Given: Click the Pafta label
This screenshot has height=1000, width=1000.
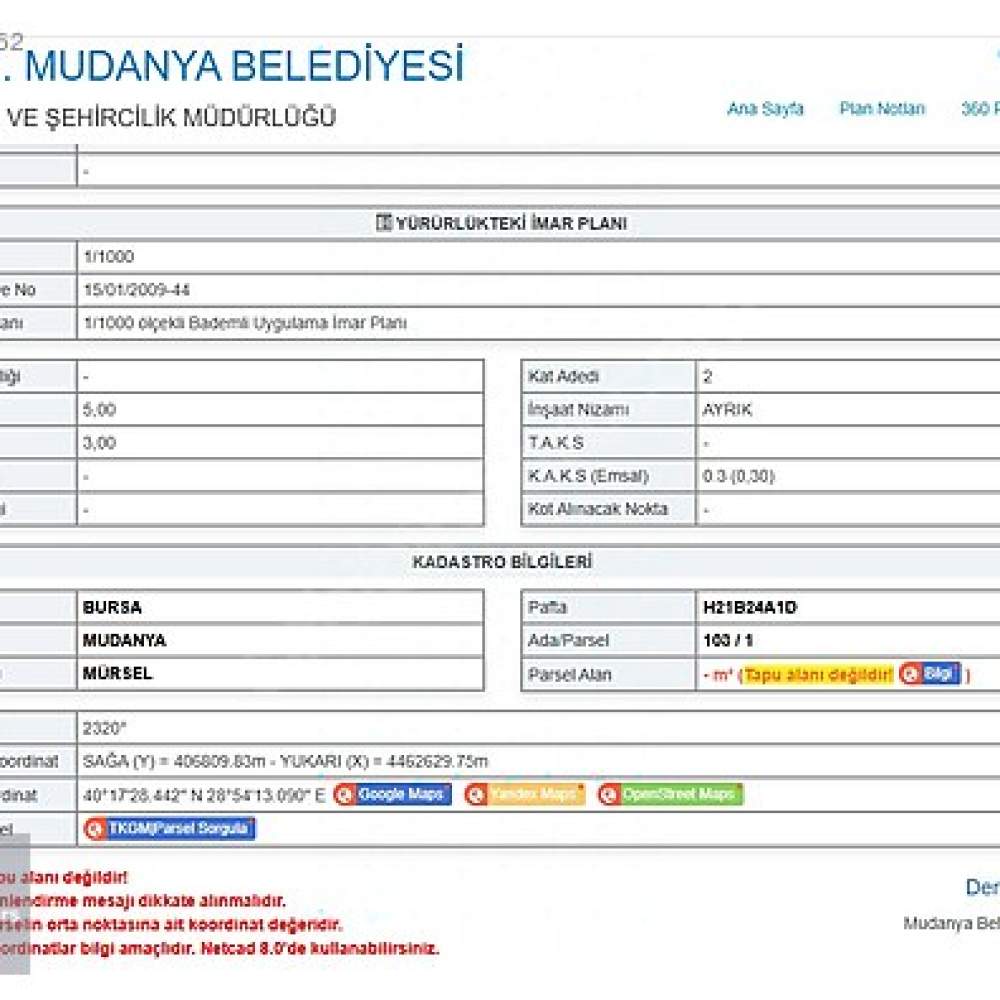Looking at the screenshot, I should pos(547,607).
